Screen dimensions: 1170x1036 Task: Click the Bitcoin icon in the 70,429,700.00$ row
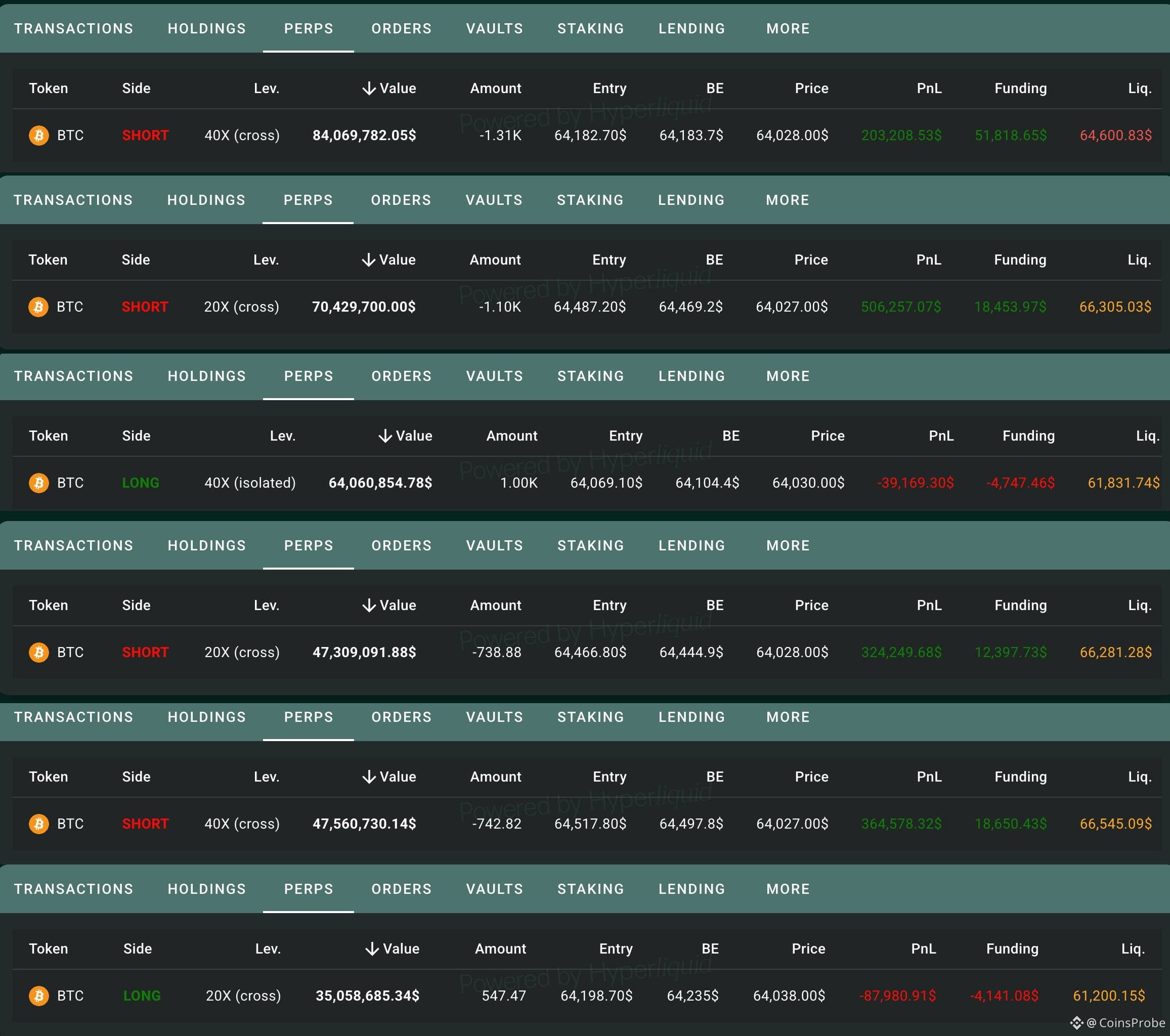click(38, 308)
